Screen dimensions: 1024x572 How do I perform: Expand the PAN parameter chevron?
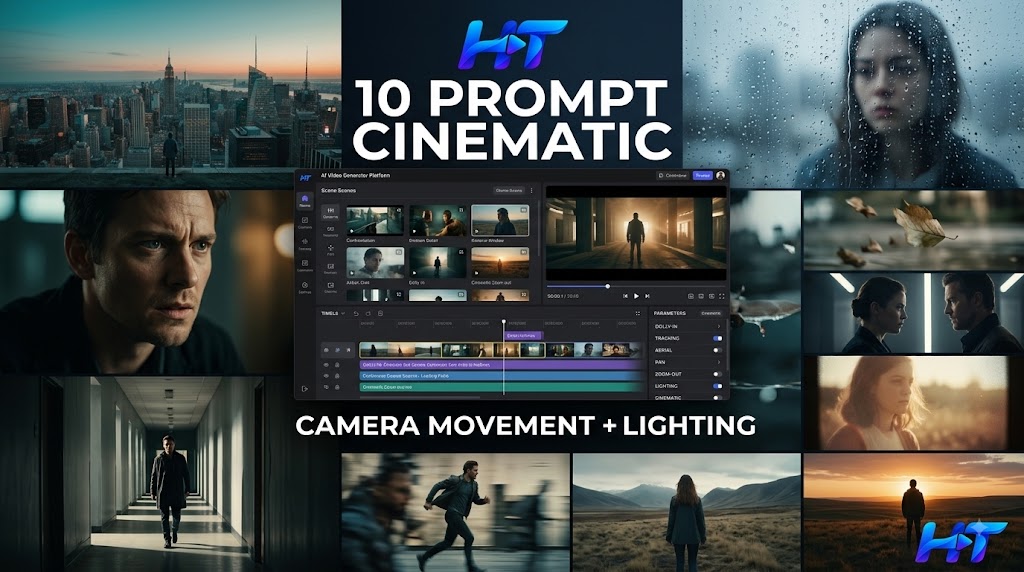pos(719,362)
